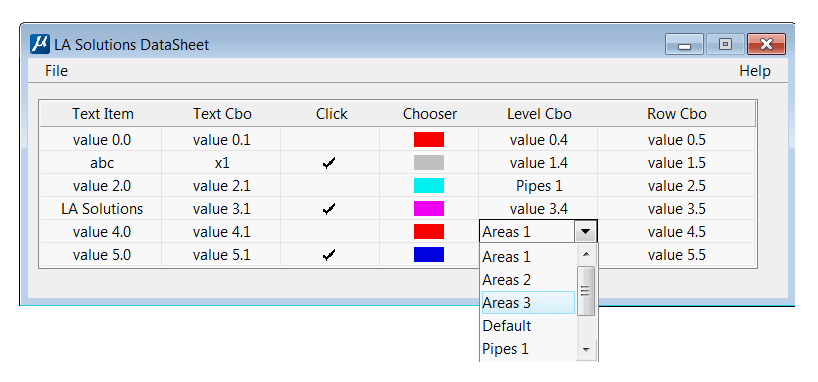
Task: Open the value 0.1 Text Cbo cell
Action: coord(222,140)
